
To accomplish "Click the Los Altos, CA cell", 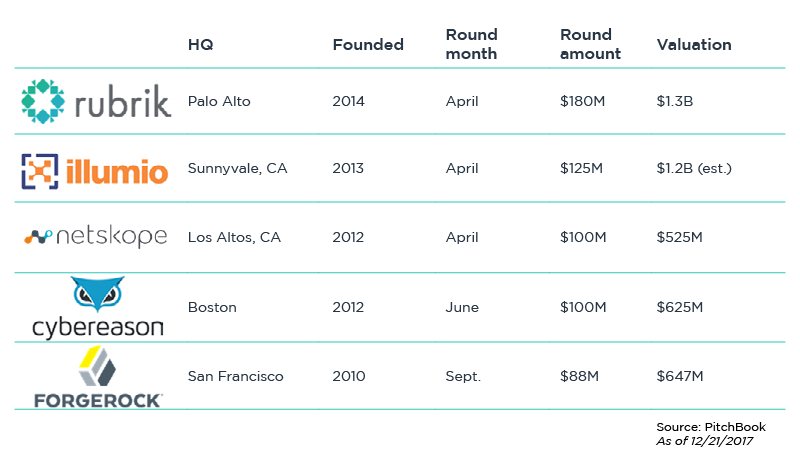I will tap(234, 237).
